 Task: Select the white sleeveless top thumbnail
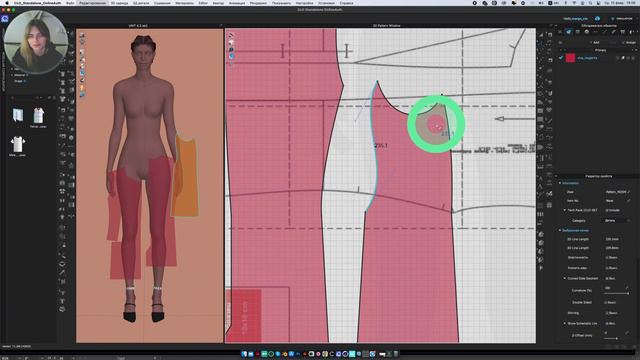[38, 116]
